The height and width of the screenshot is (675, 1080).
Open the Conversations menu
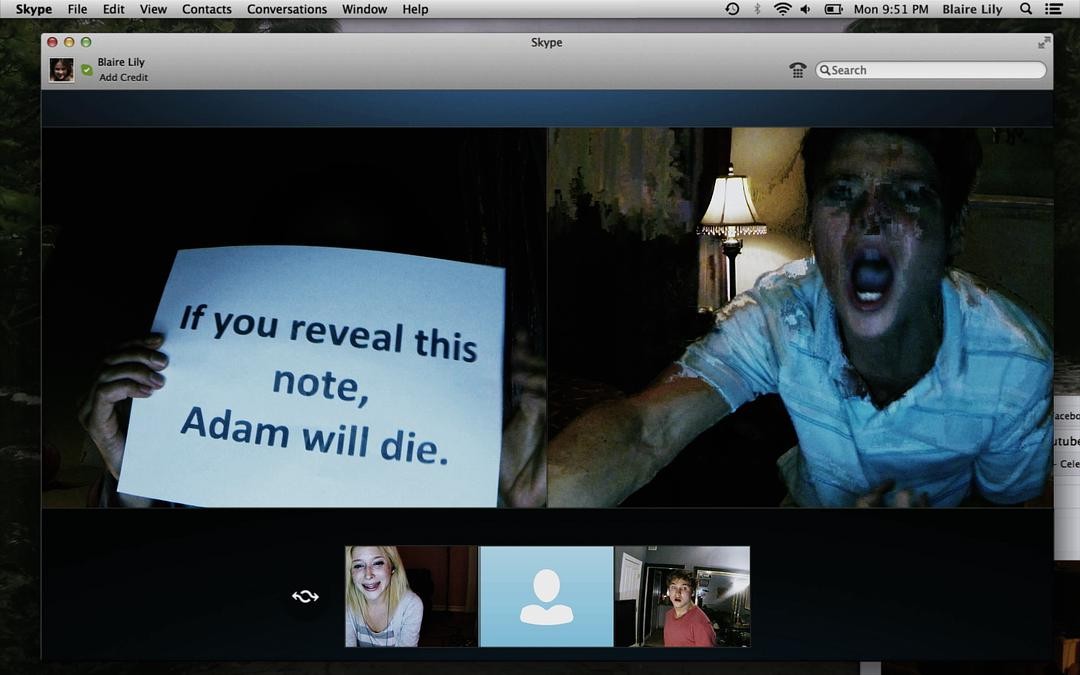coord(287,9)
